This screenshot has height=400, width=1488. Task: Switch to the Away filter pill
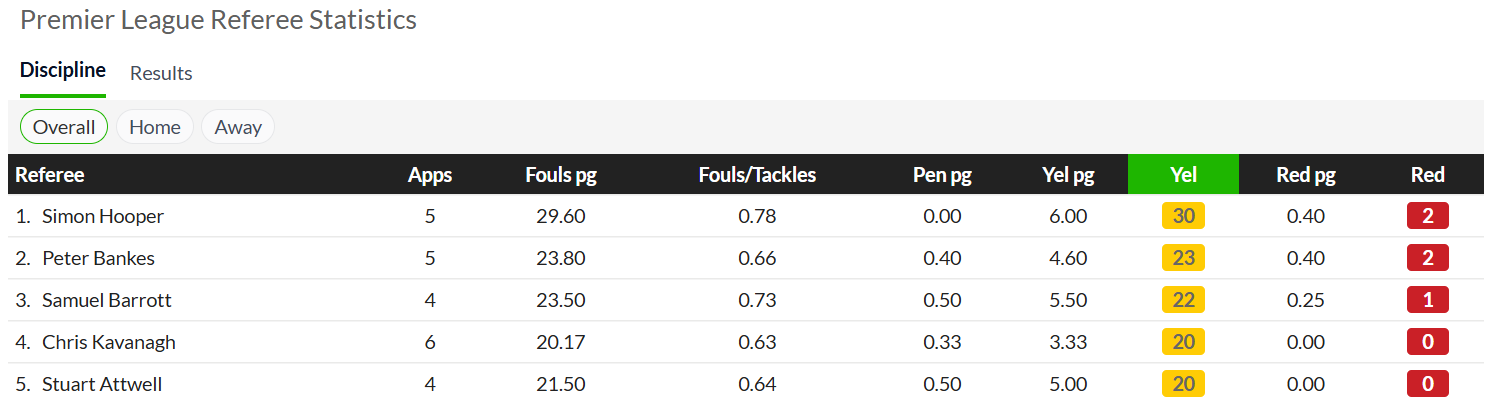click(238, 127)
